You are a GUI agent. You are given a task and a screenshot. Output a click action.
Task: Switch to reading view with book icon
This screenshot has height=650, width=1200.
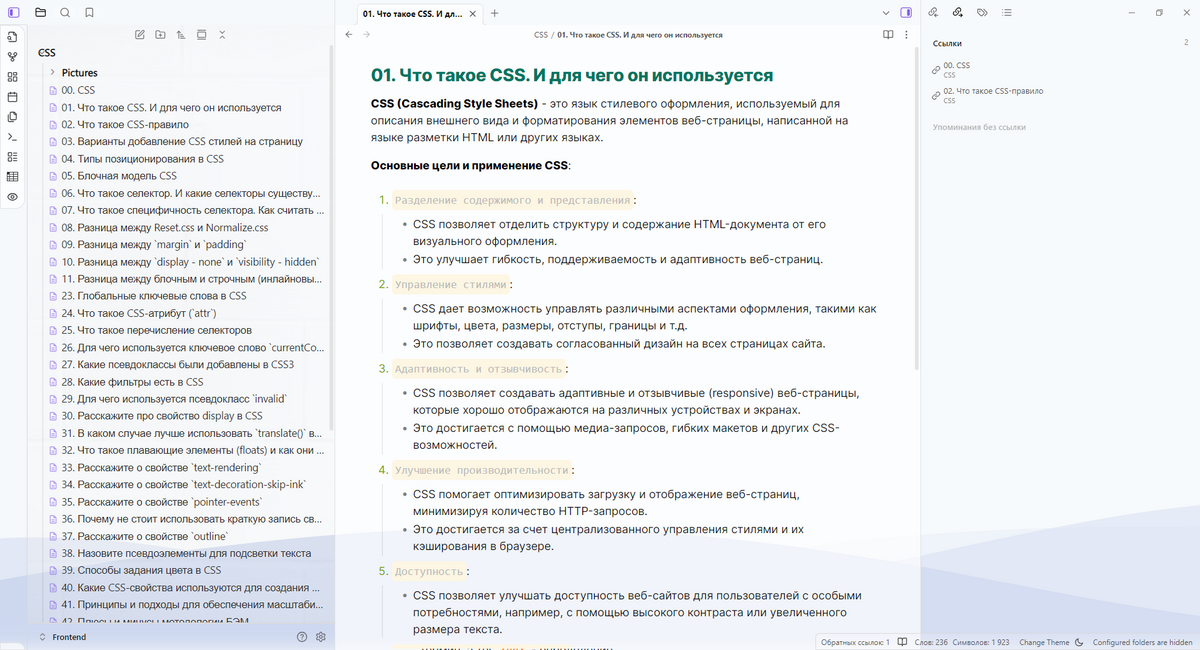pos(887,35)
